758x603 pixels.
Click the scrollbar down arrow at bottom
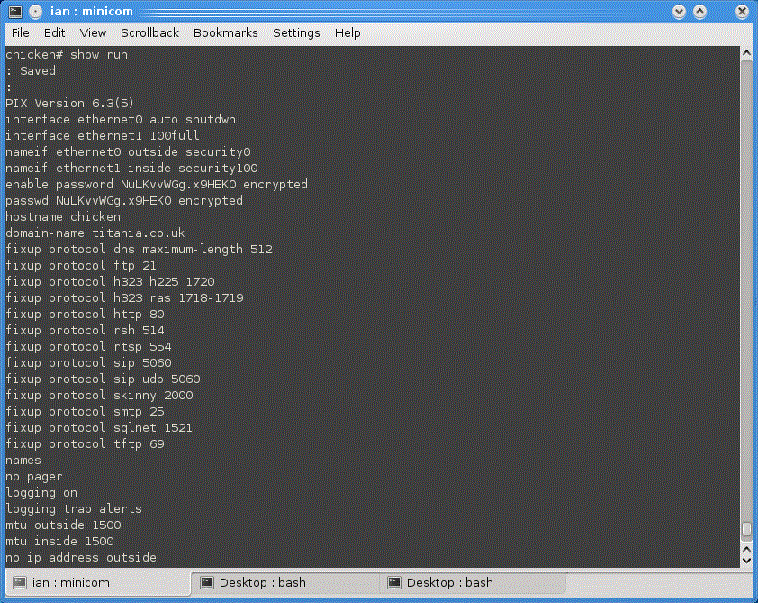[x=747, y=561]
